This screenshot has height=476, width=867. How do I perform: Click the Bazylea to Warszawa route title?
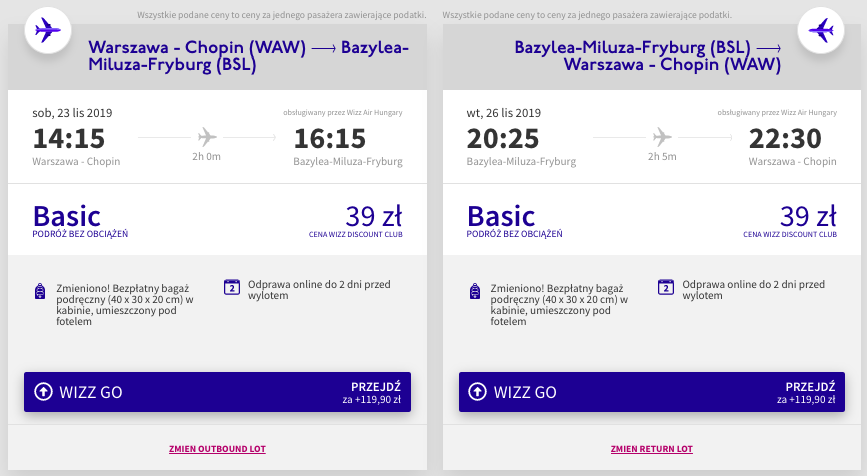coord(647,56)
